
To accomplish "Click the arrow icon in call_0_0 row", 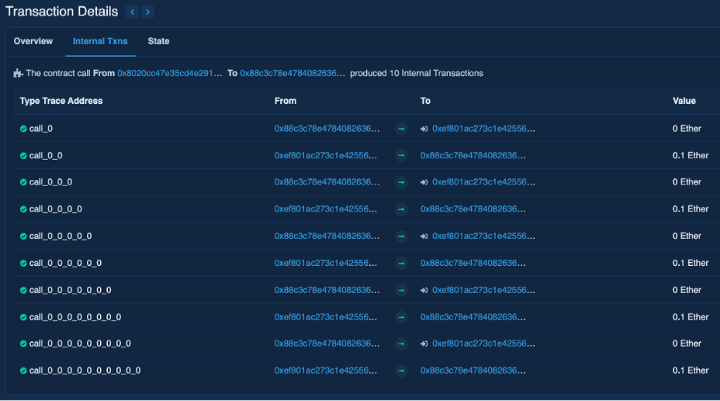I will point(400,155).
